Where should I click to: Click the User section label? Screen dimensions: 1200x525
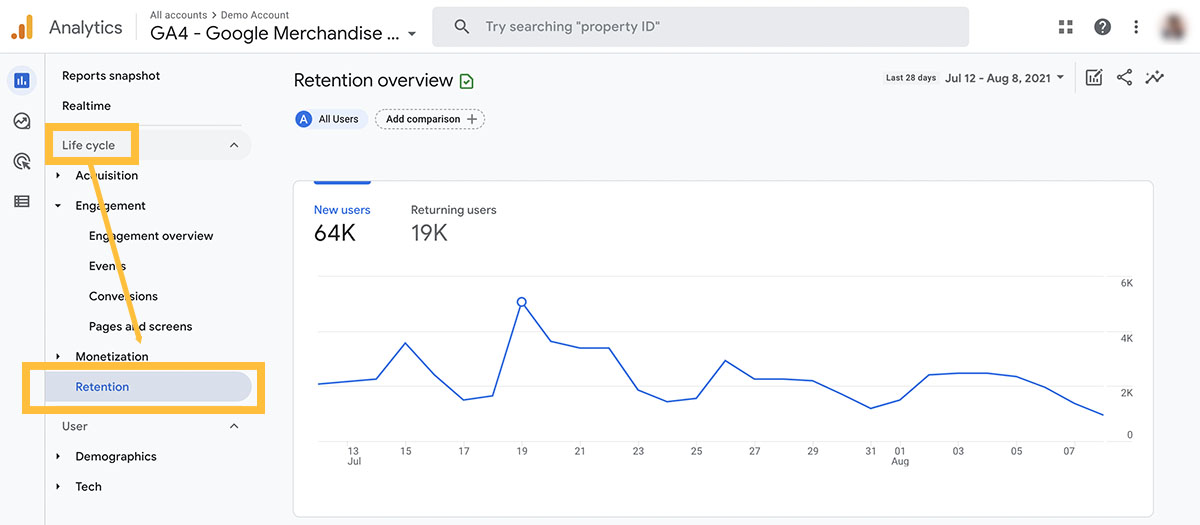[x=75, y=426]
